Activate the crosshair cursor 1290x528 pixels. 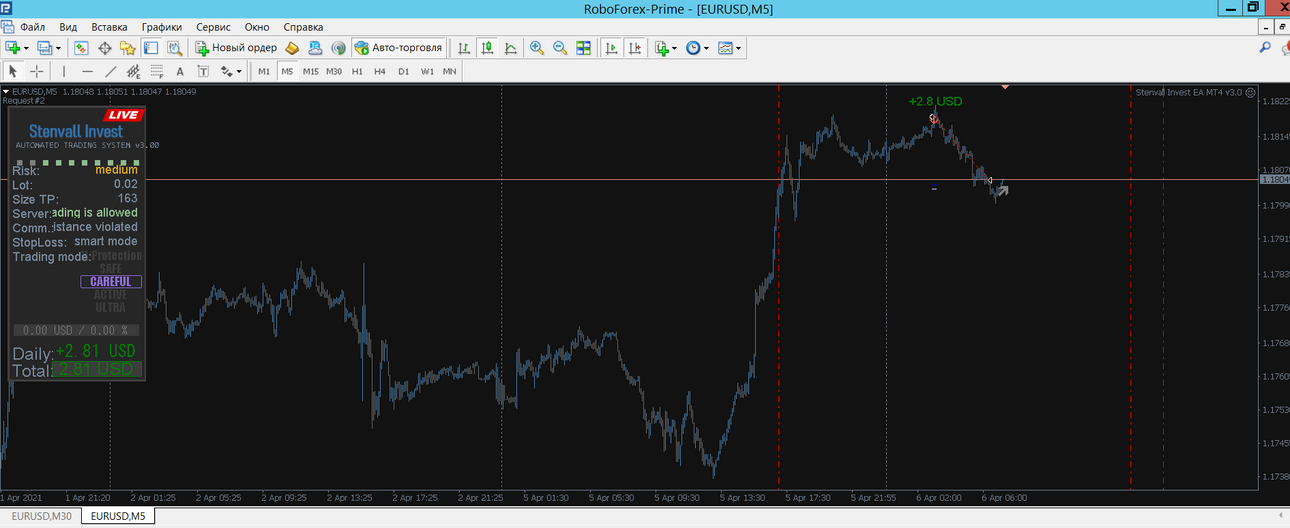tap(36, 71)
